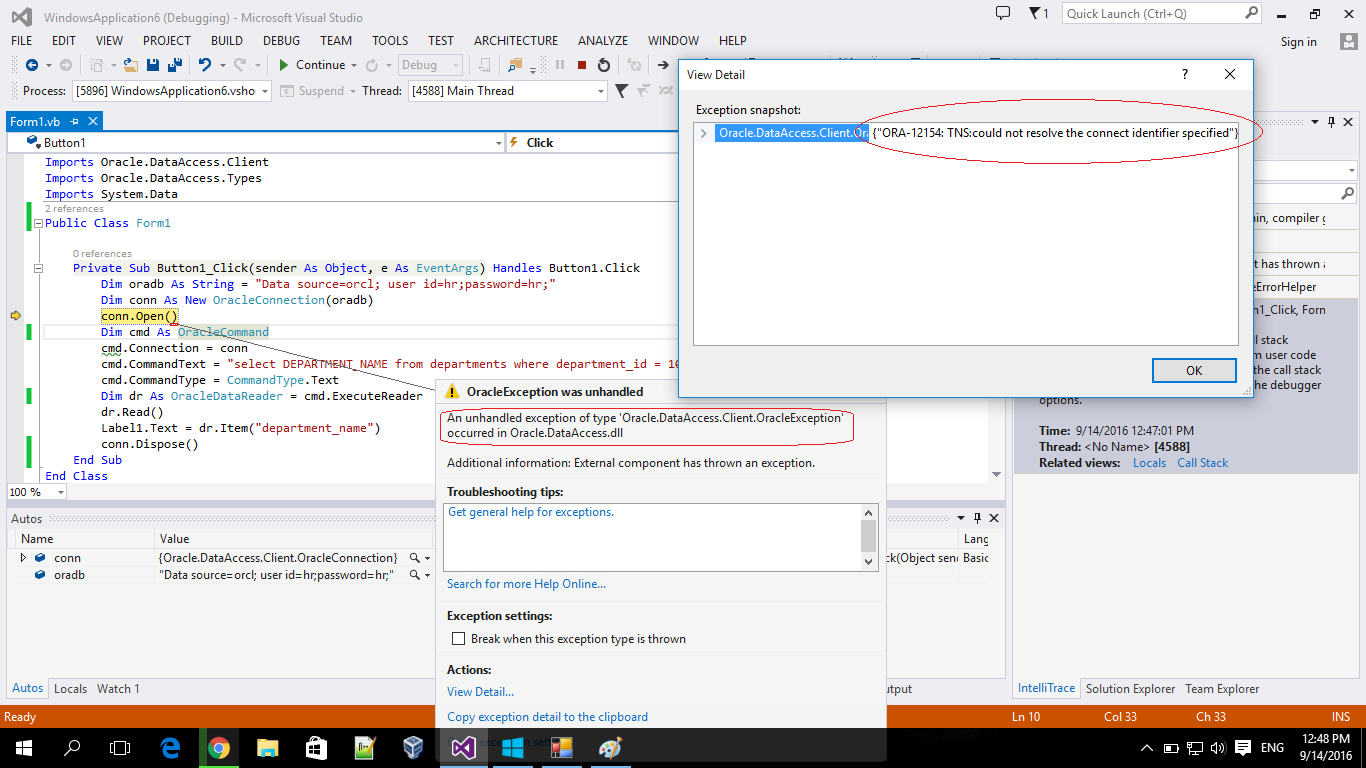Screen dimensions: 1366x768
Task: Open Visual Studio from the taskbar
Action: tap(463, 748)
